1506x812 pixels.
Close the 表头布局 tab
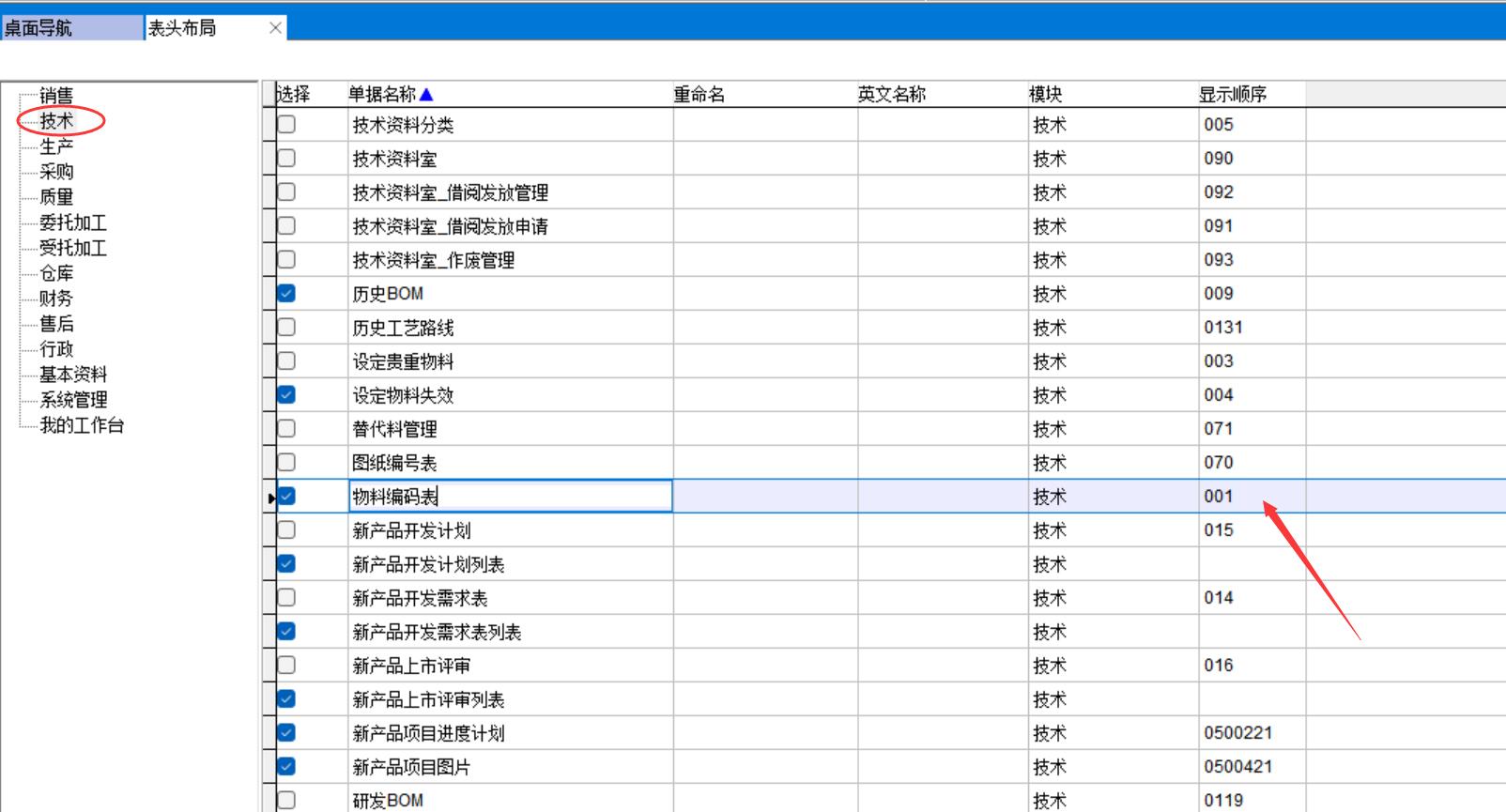tap(275, 28)
